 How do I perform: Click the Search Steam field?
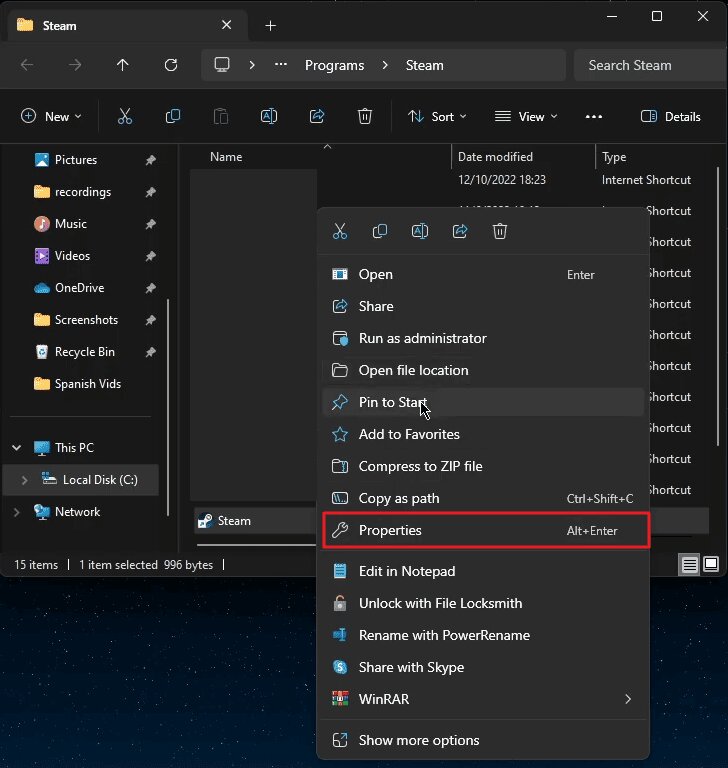click(650, 65)
